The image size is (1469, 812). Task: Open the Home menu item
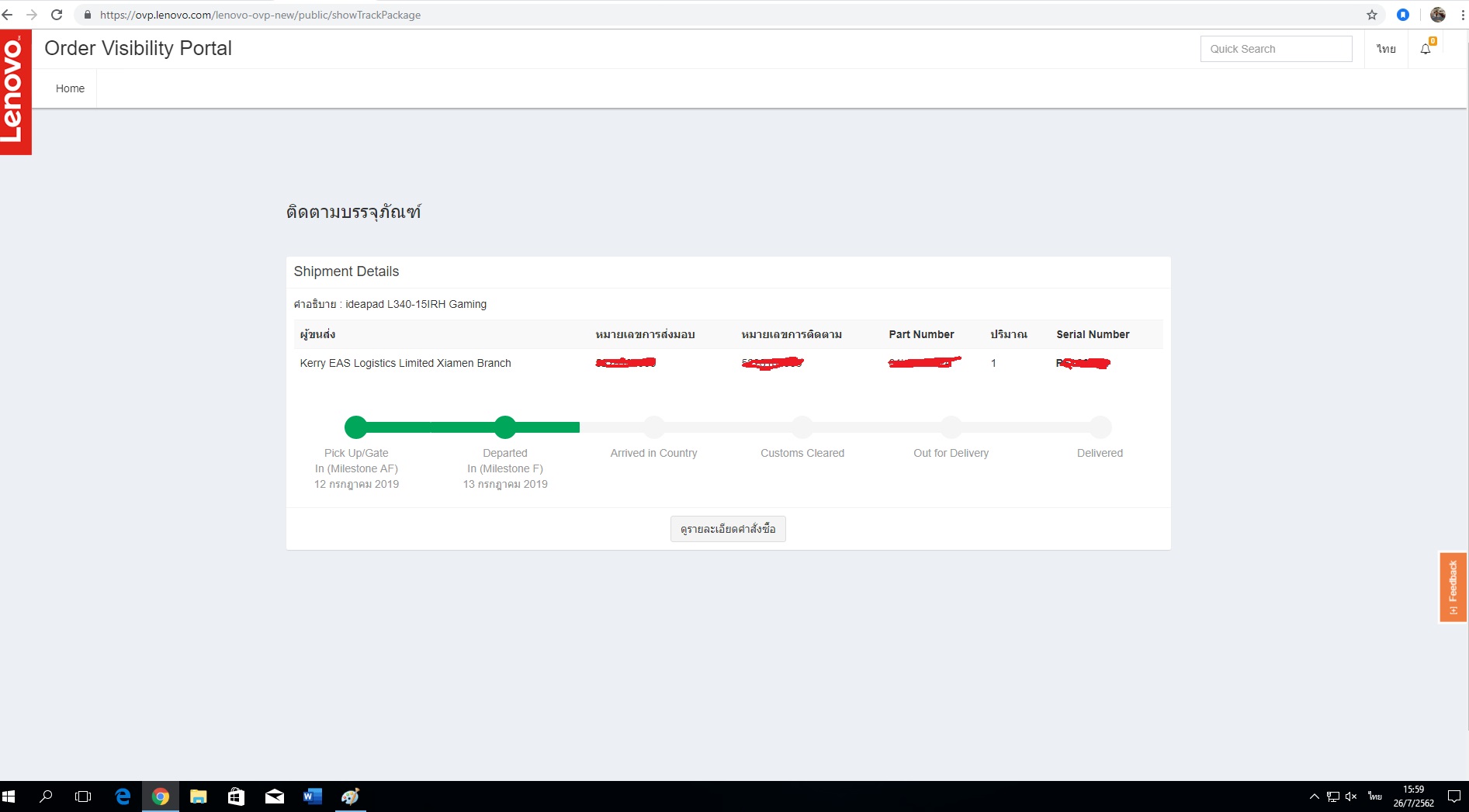[70, 88]
